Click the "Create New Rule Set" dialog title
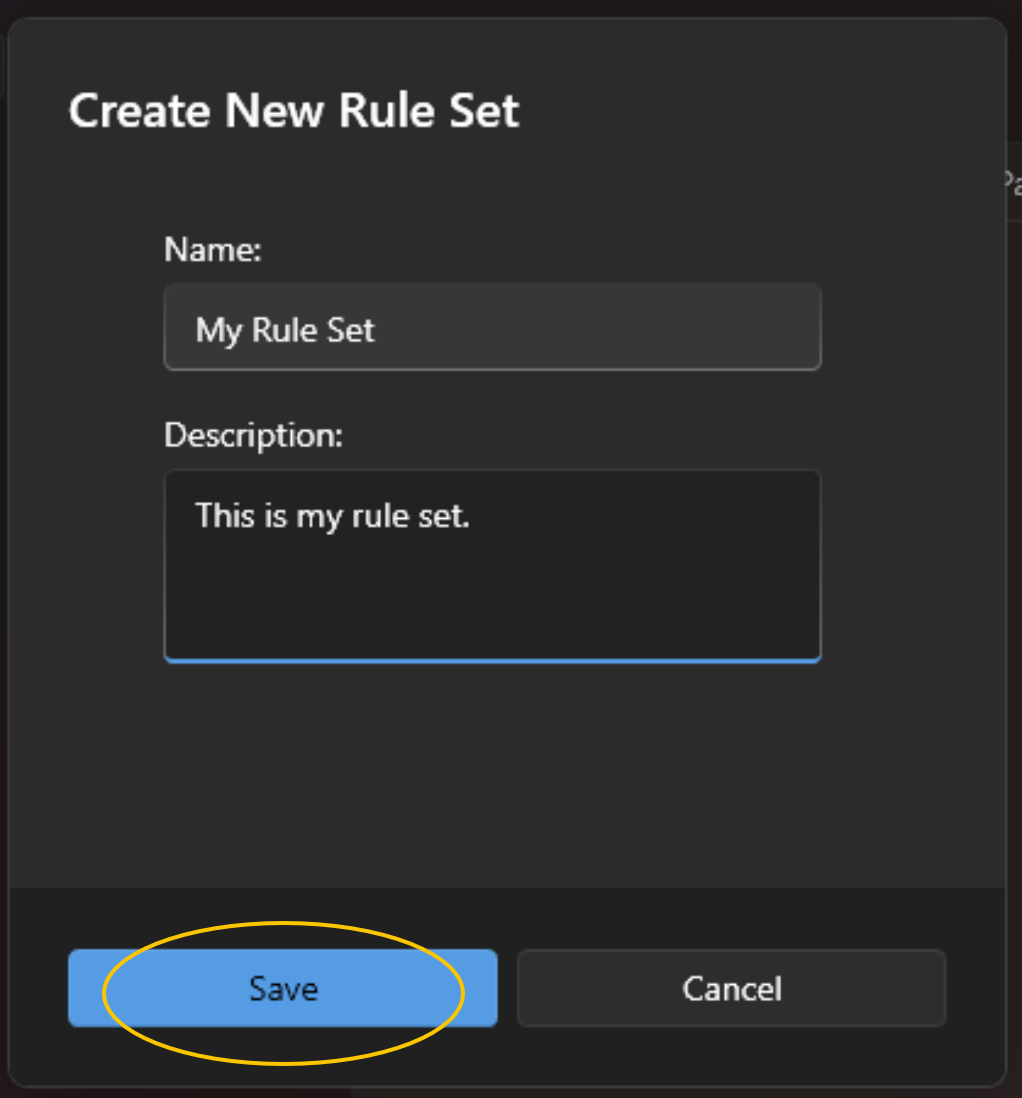This screenshot has width=1022, height=1098. click(294, 110)
